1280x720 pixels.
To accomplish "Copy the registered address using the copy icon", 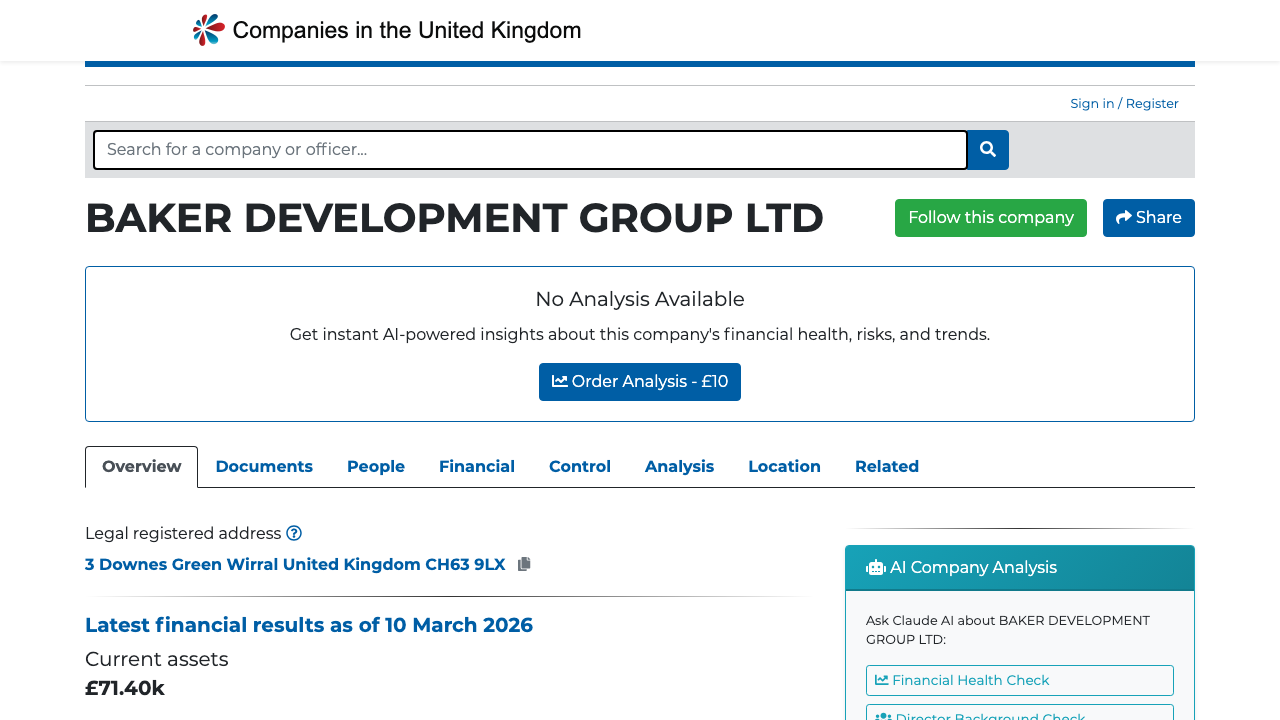I will tap(523, 563).
